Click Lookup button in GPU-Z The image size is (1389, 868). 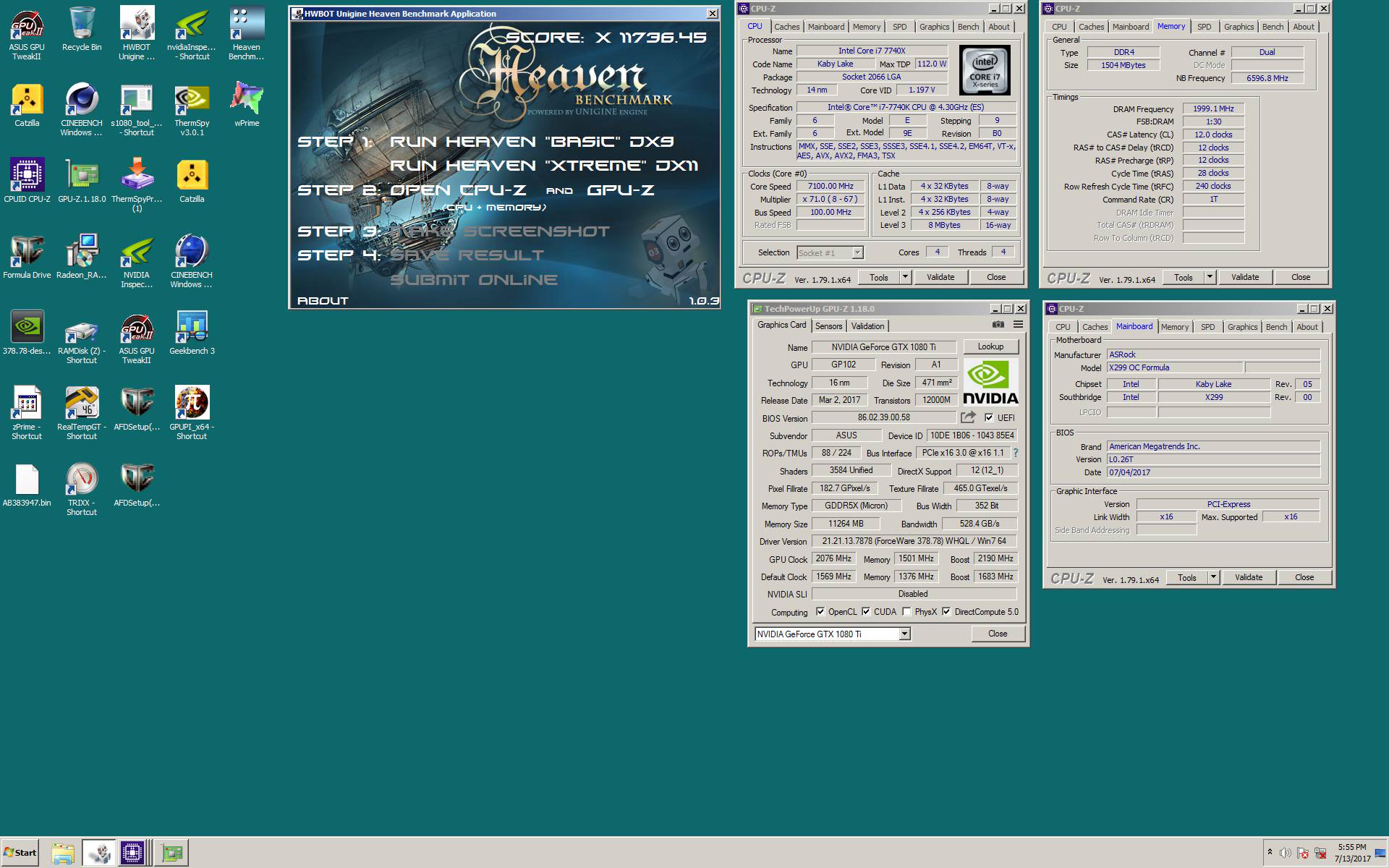[x=990, y=346]
